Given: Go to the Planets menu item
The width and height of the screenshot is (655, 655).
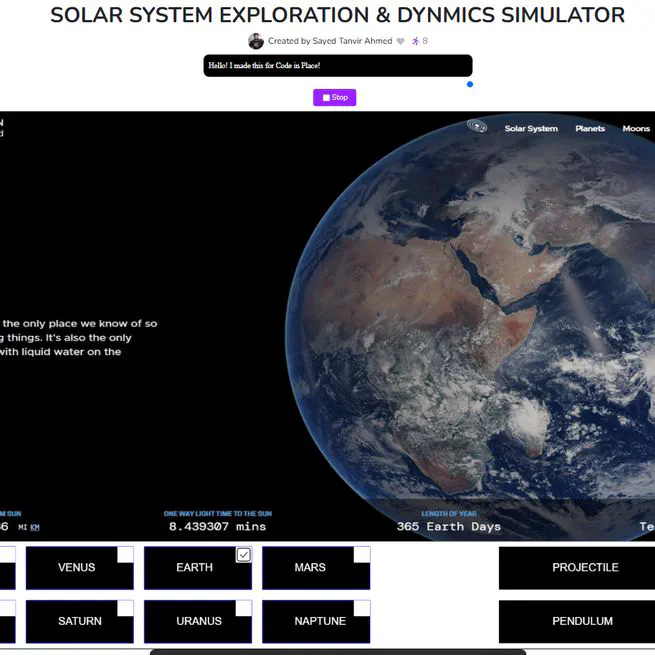Looking at the screenshot, I should click(x=590, y=129).
